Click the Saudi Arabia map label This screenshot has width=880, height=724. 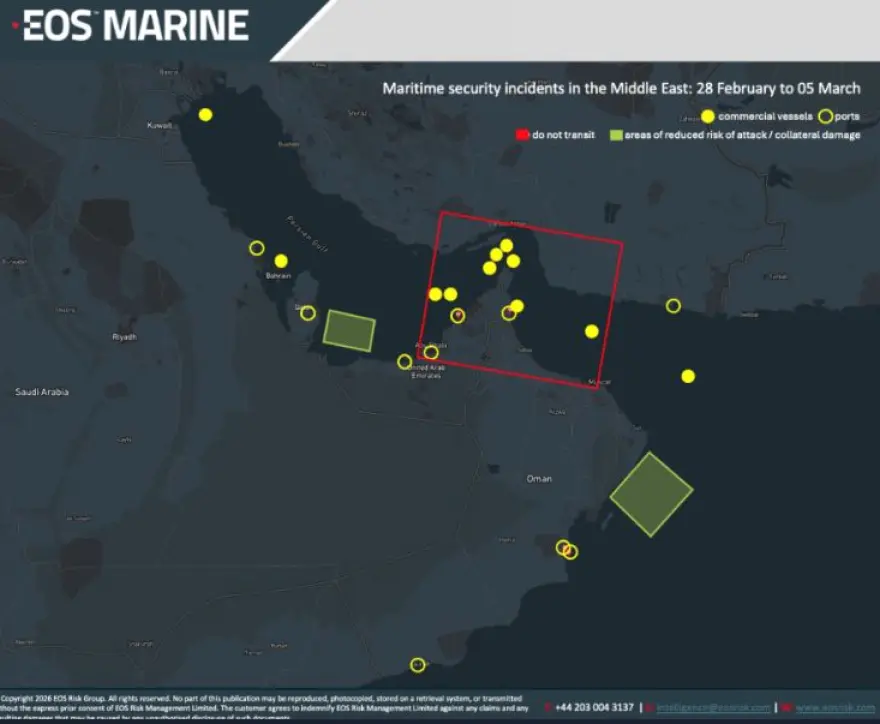pyautogui.click(x=42, y=392)
